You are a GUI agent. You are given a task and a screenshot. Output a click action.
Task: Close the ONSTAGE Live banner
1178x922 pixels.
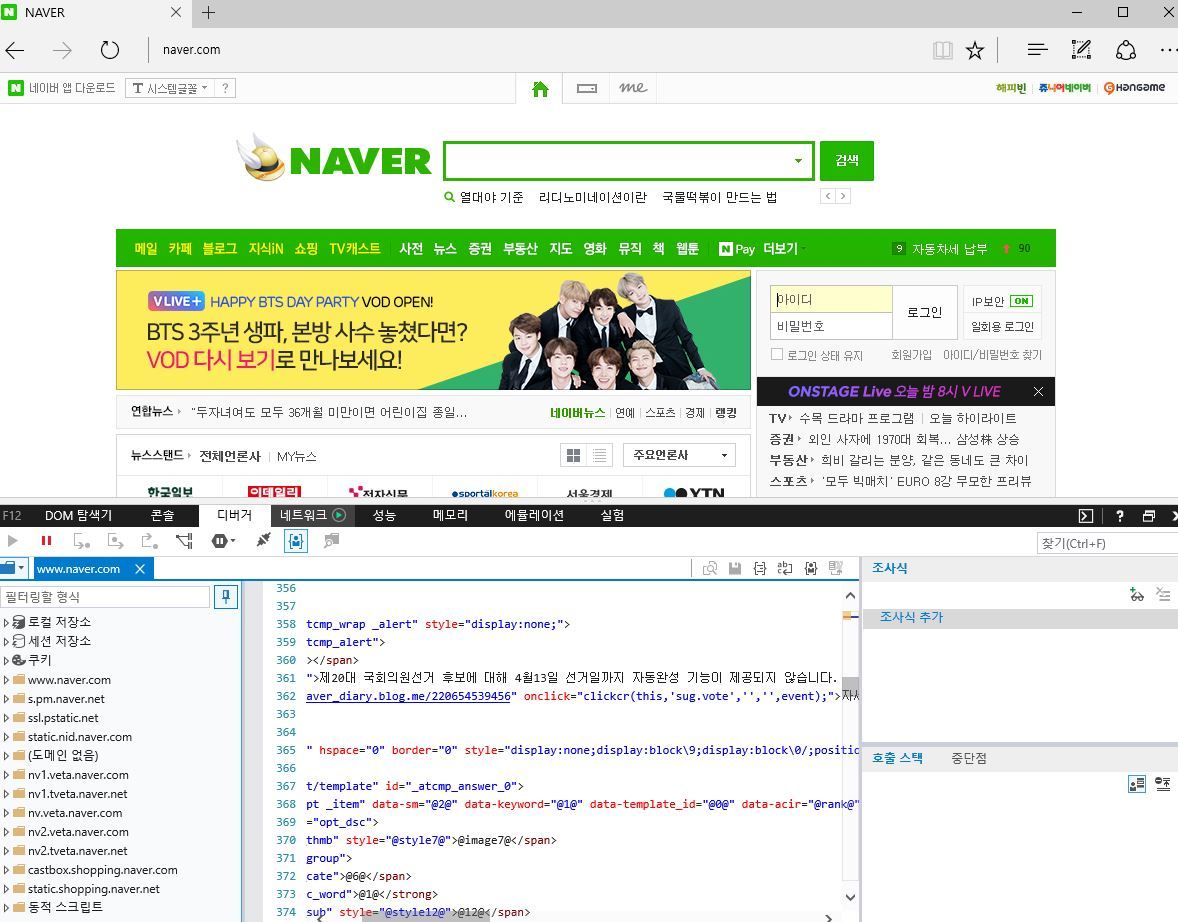[1038, 391]
